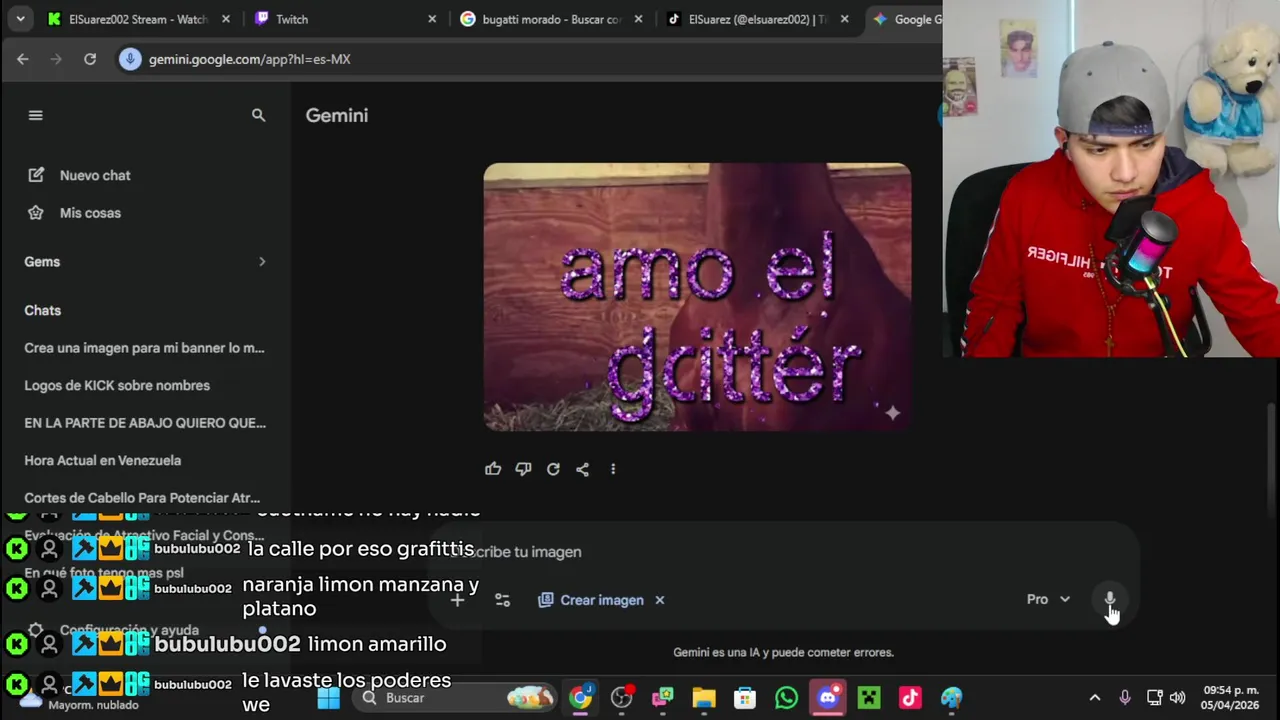Open the Gemini sidebar hamburger menu

[36, 115]
